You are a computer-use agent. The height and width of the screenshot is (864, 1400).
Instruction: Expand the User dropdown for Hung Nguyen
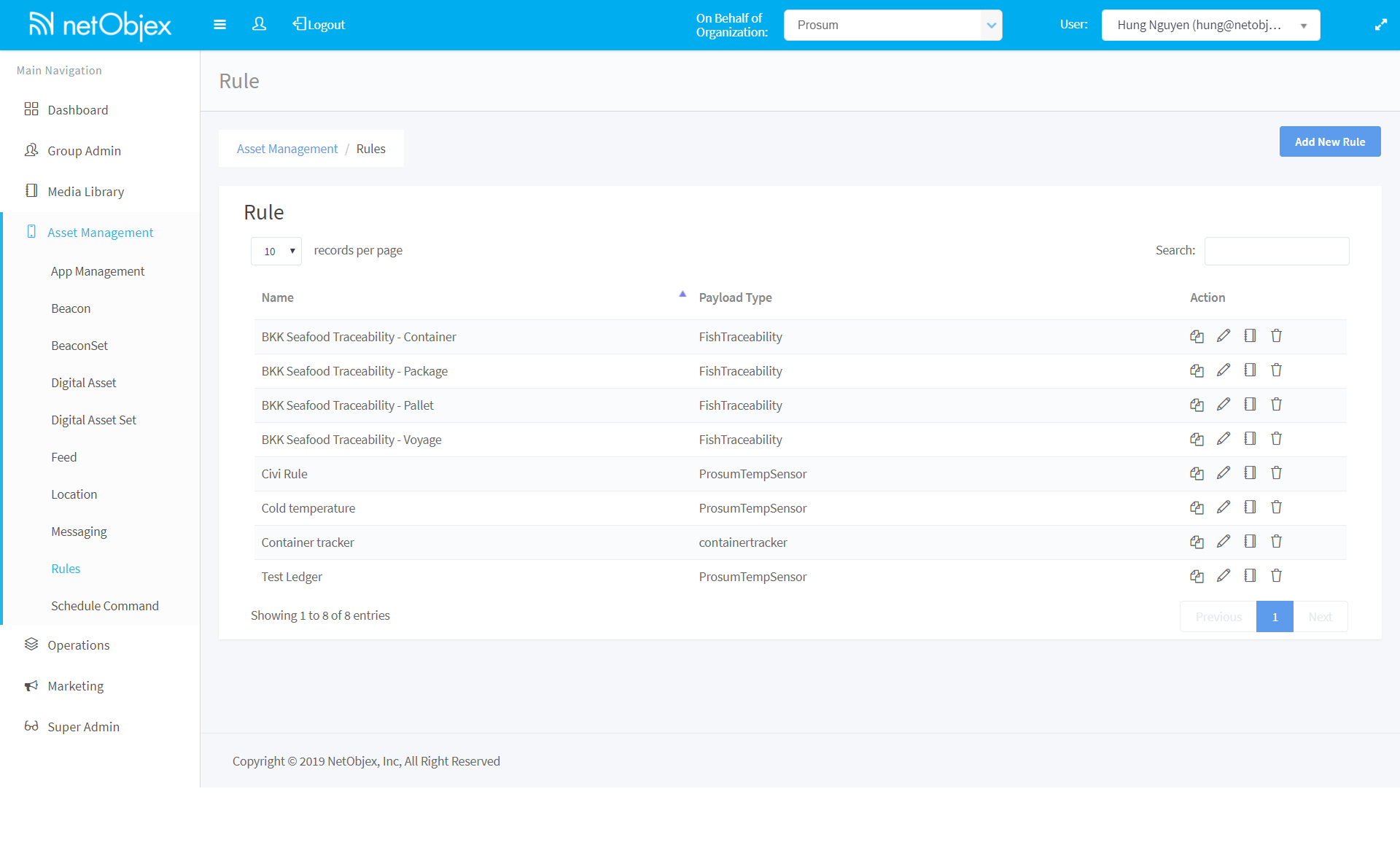[1210, 25]
